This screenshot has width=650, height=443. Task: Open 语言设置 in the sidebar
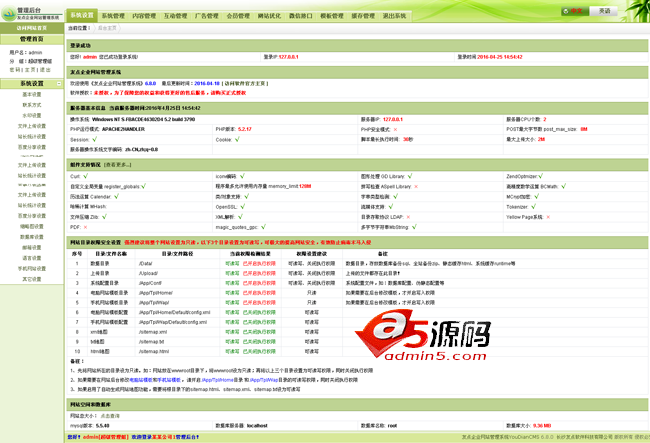32,258
